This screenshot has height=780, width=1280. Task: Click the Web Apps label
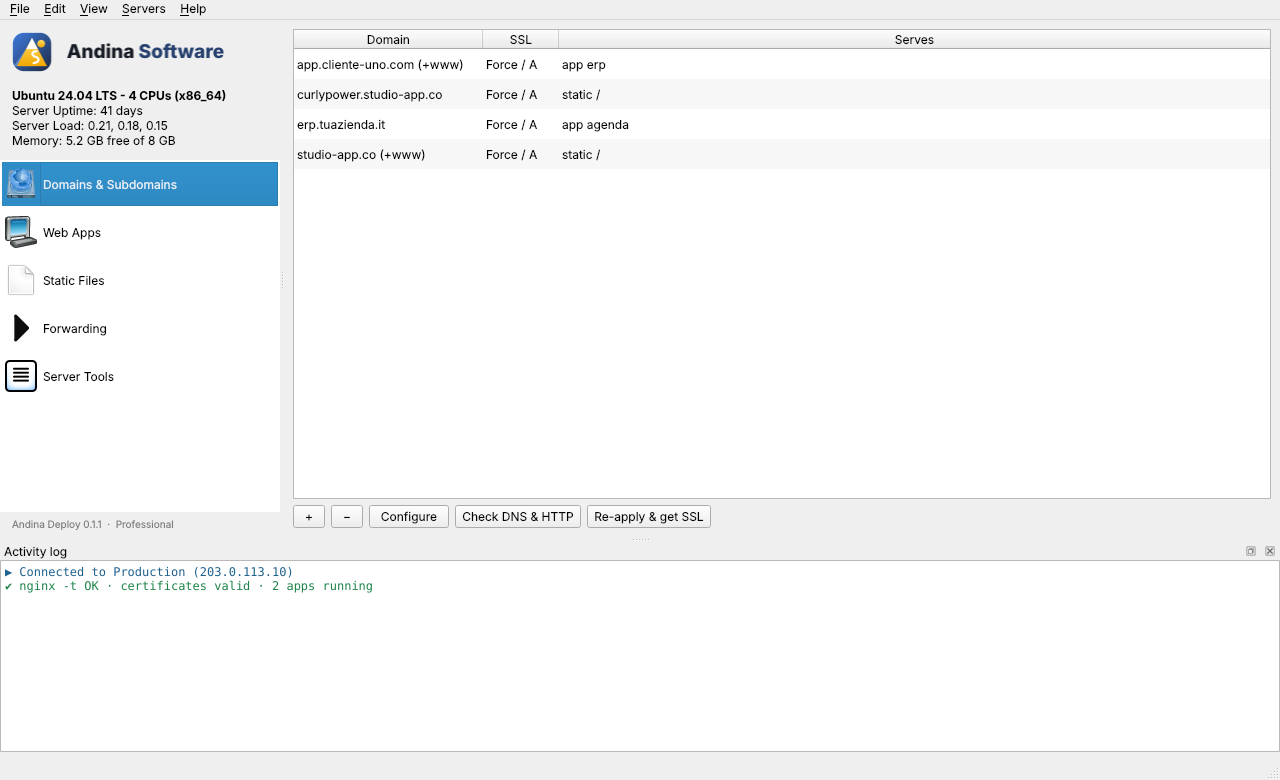tap(72, 232)
